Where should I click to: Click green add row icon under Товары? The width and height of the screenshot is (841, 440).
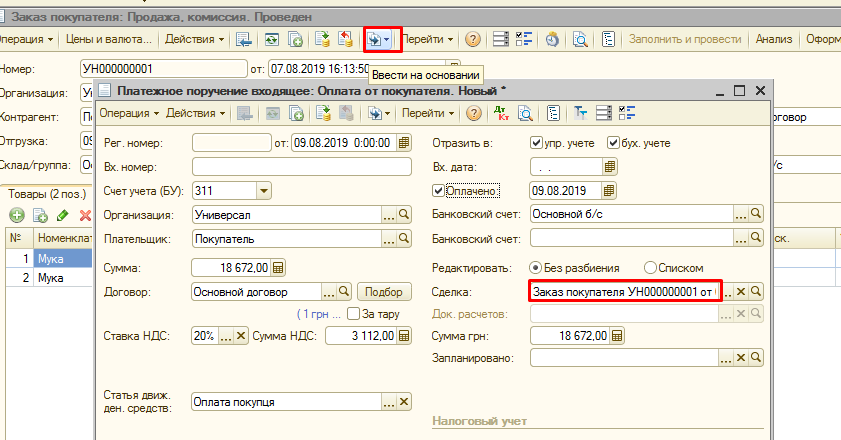pos(17,216)
